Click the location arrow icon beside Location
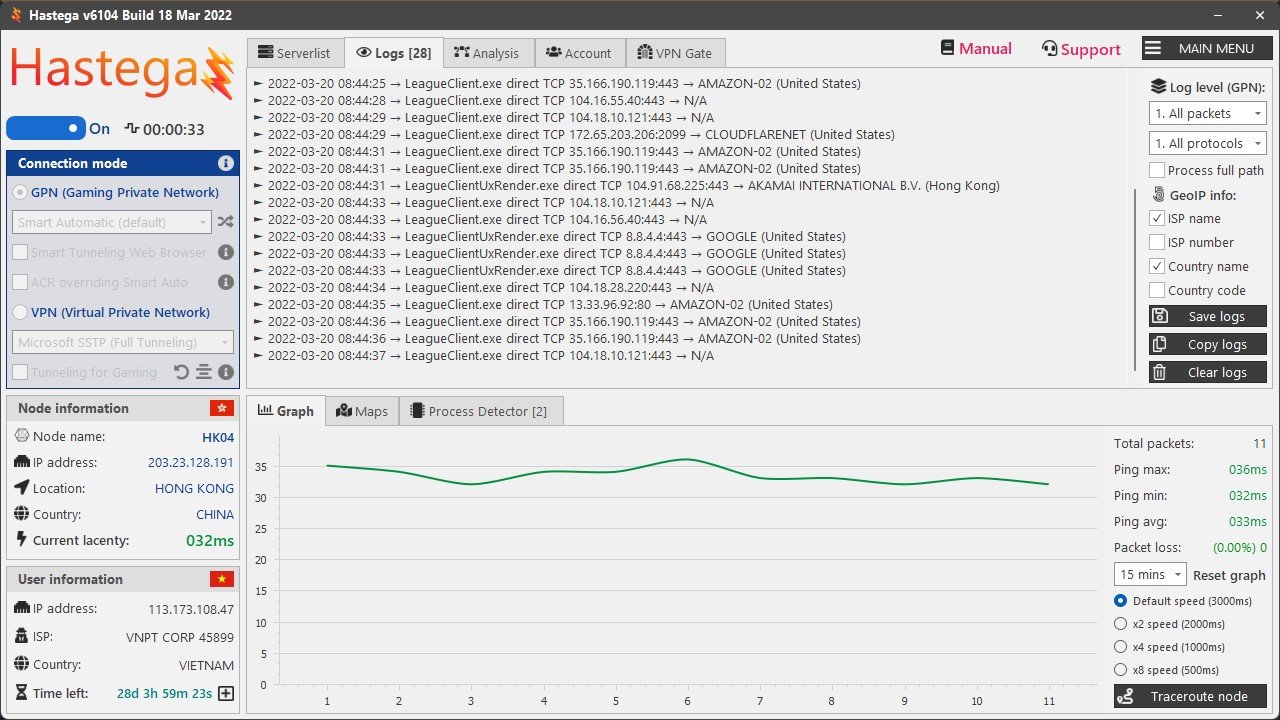The image size is (1280, 720). click(23, 488)
